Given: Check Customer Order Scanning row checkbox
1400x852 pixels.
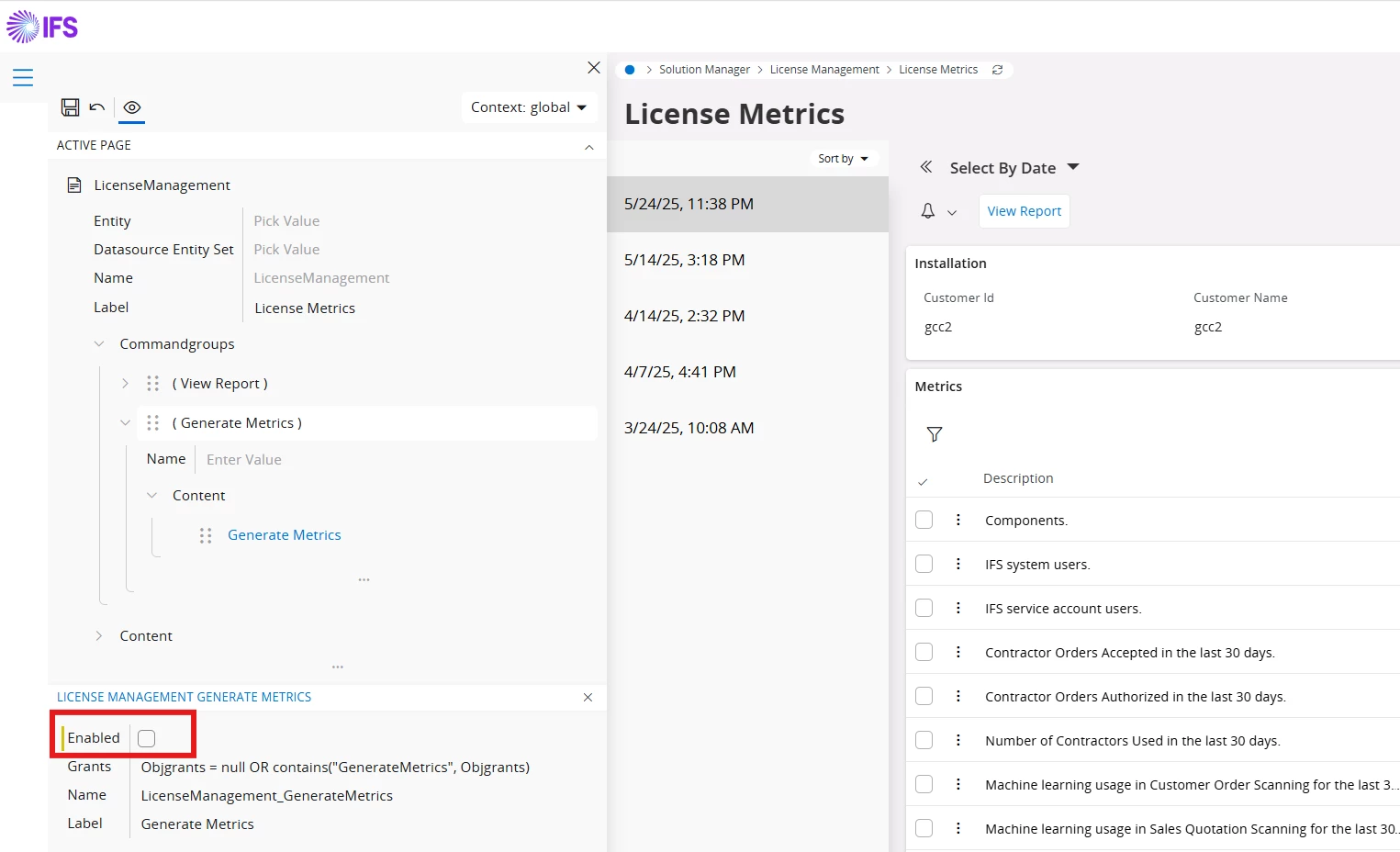Looking at the screenshot, I should tap(924, 784).
